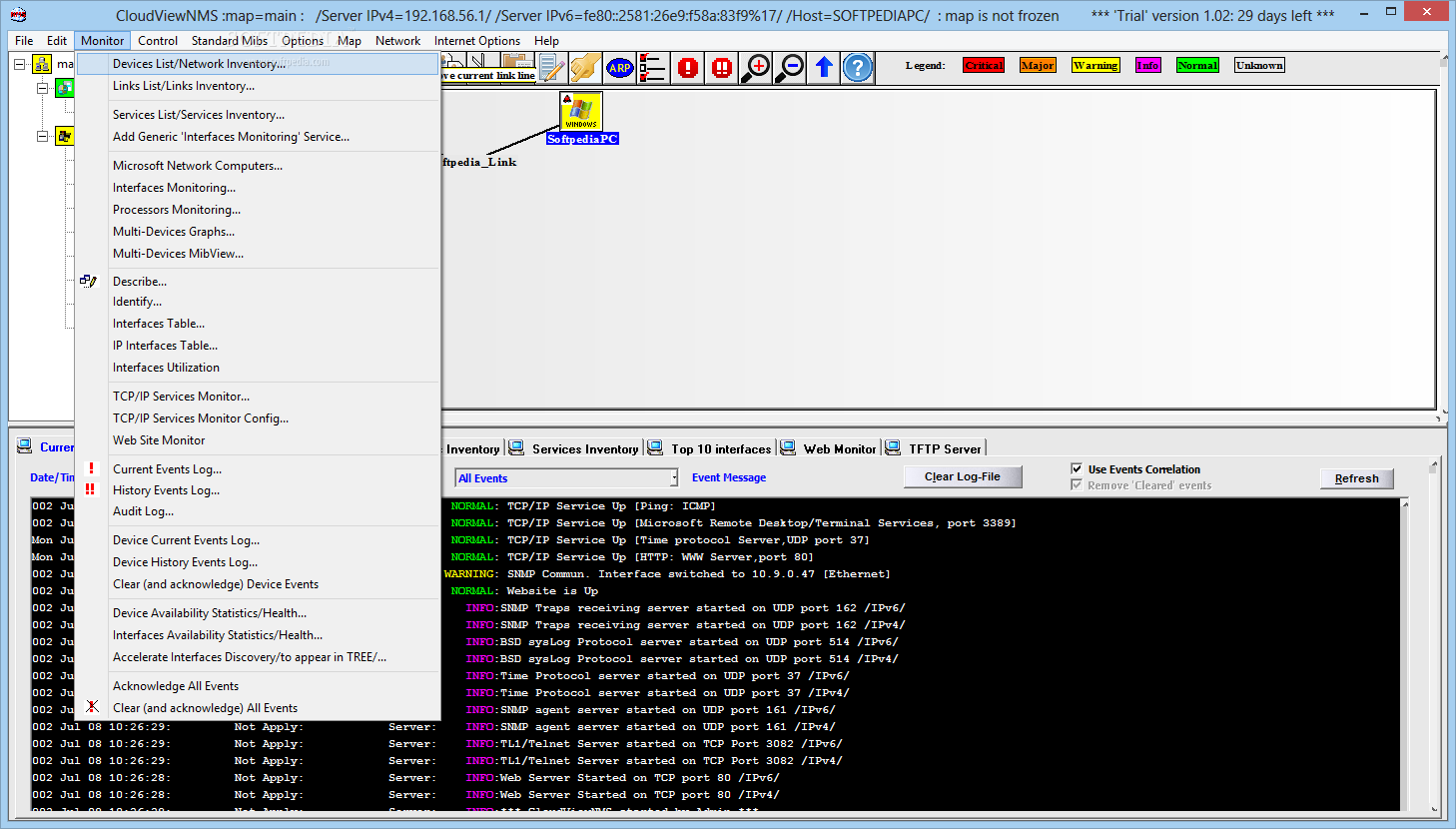Open TCP/IP Services Monitor menu entry
The image size is (1456, 829).
pyautogui.click(x=258, y=397)
